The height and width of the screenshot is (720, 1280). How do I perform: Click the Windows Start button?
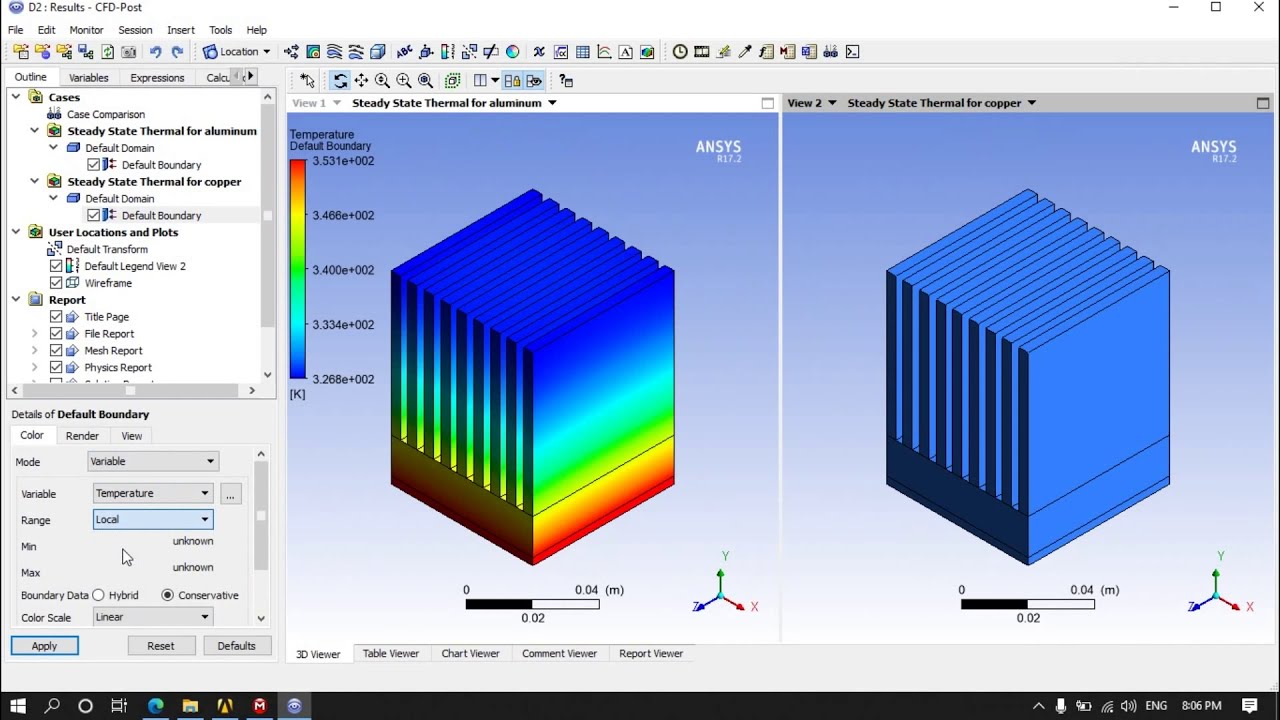[18, 706]
